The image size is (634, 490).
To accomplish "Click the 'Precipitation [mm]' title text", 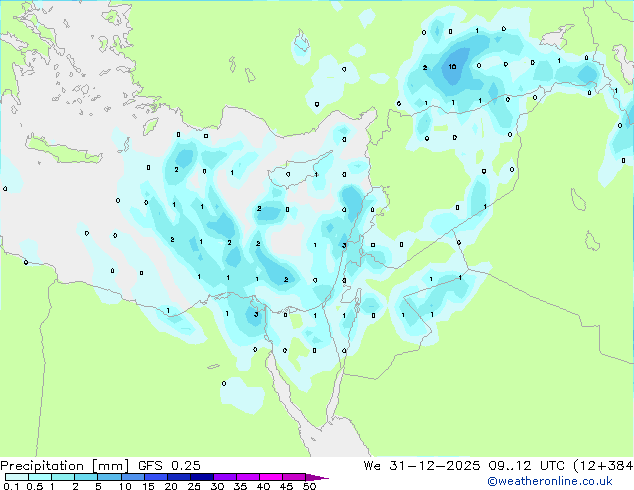I will click(x=65, y=466).
